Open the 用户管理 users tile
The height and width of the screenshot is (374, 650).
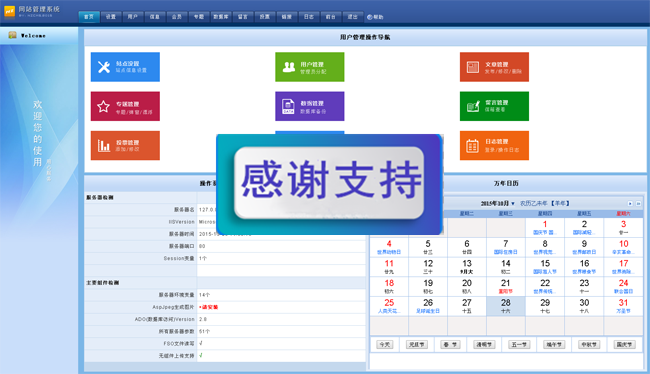point(310,67)
